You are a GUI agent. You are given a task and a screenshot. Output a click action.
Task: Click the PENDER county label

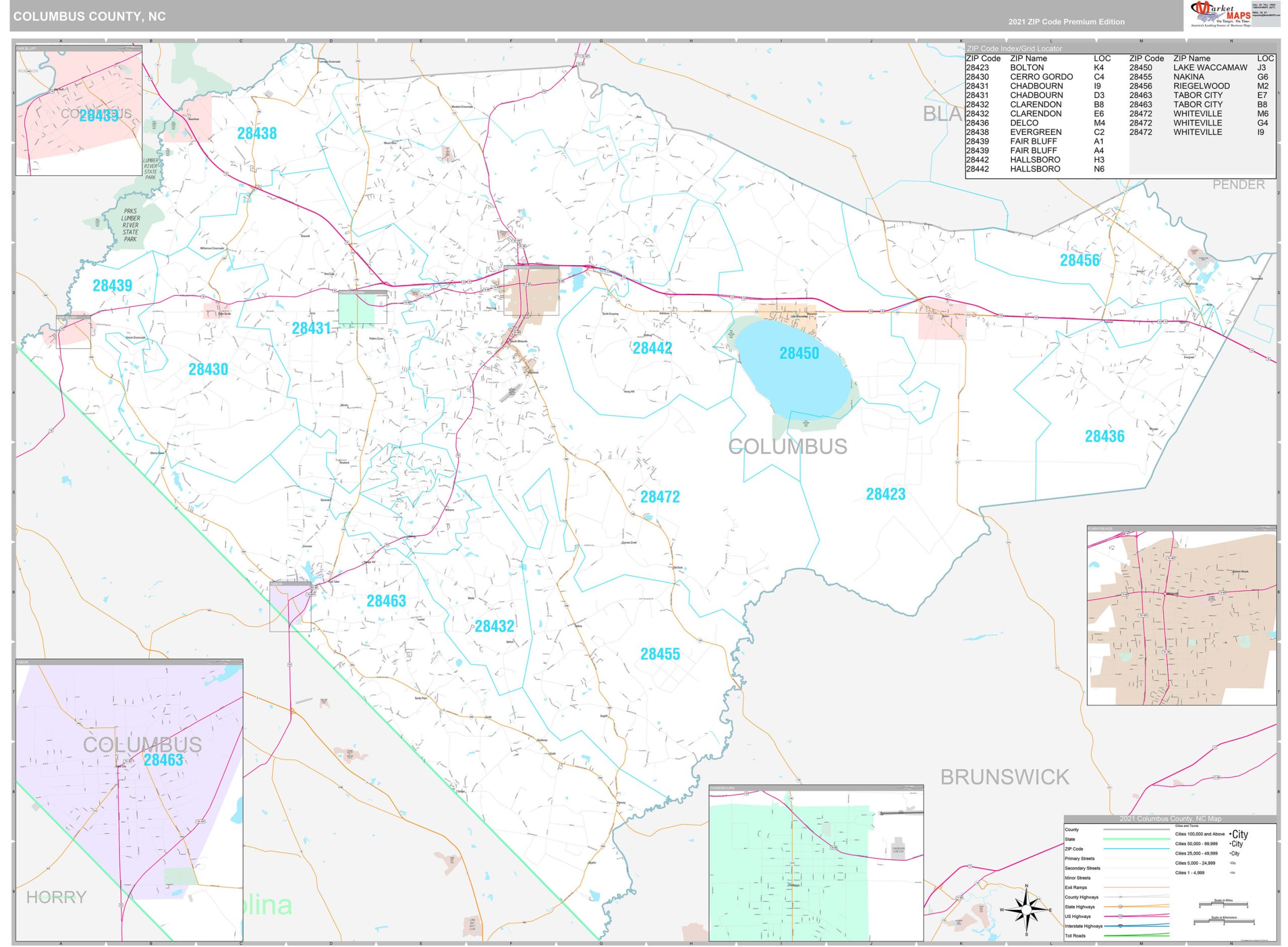[x=1239, y=185]
